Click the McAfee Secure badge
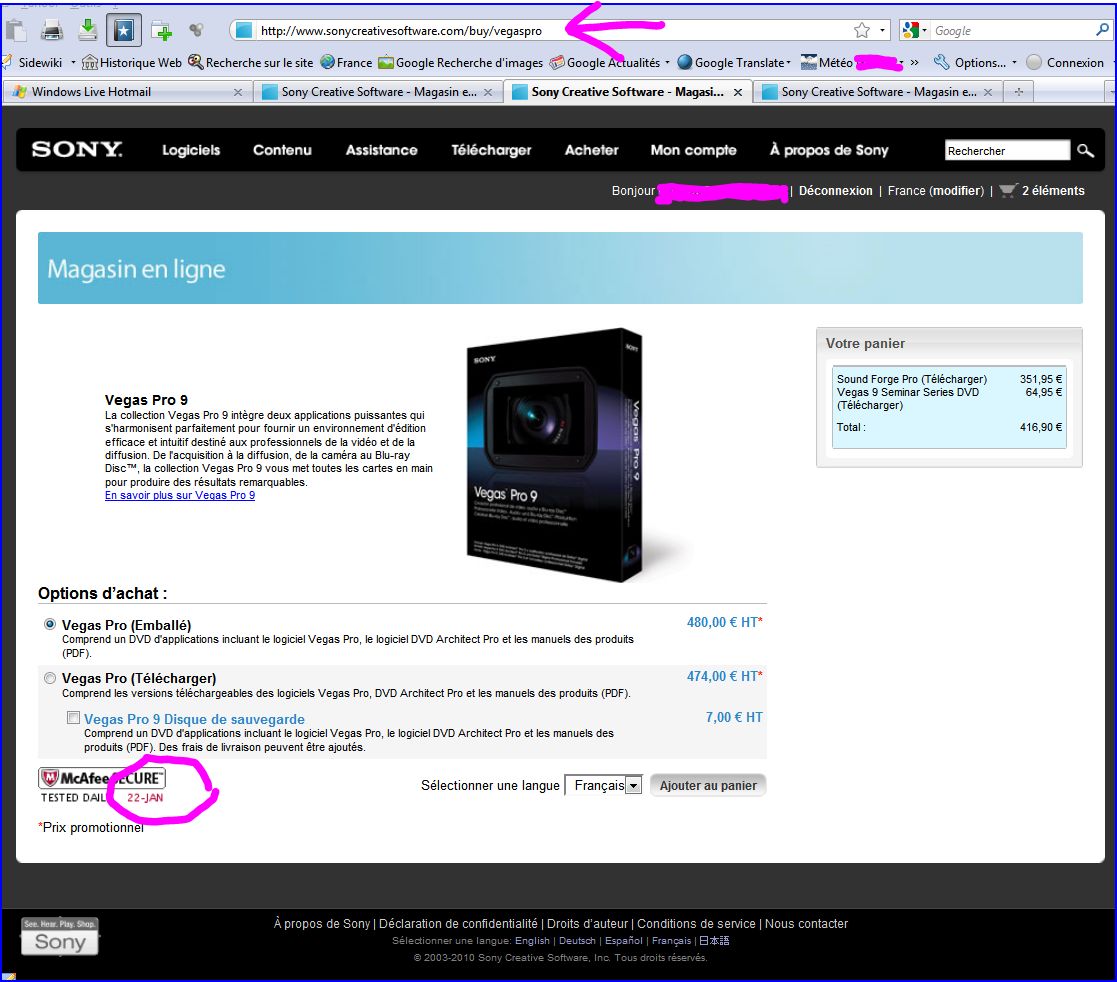This screenshot has height=982, width=1117. tap(102, 787)
